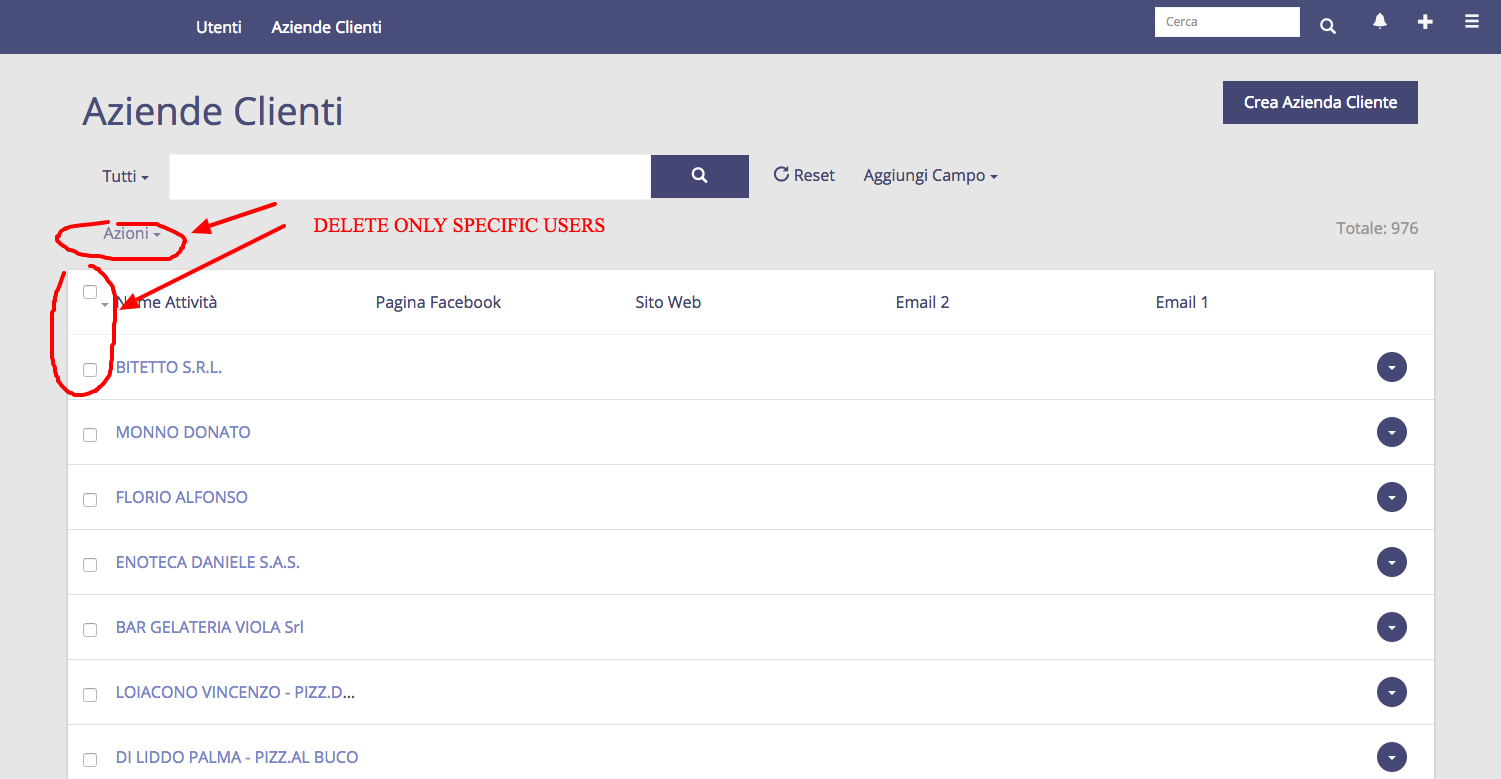Expand the Azioni dropdown
1501x779 pixels.
[x=131, y=234]
